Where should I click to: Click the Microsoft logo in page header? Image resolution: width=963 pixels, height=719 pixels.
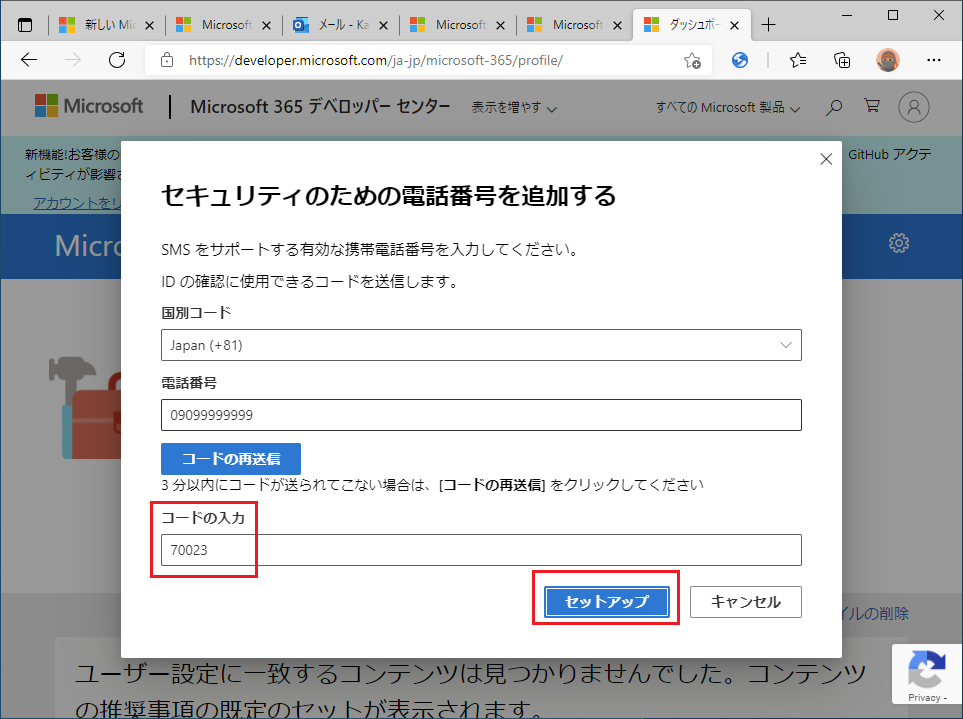89,106
